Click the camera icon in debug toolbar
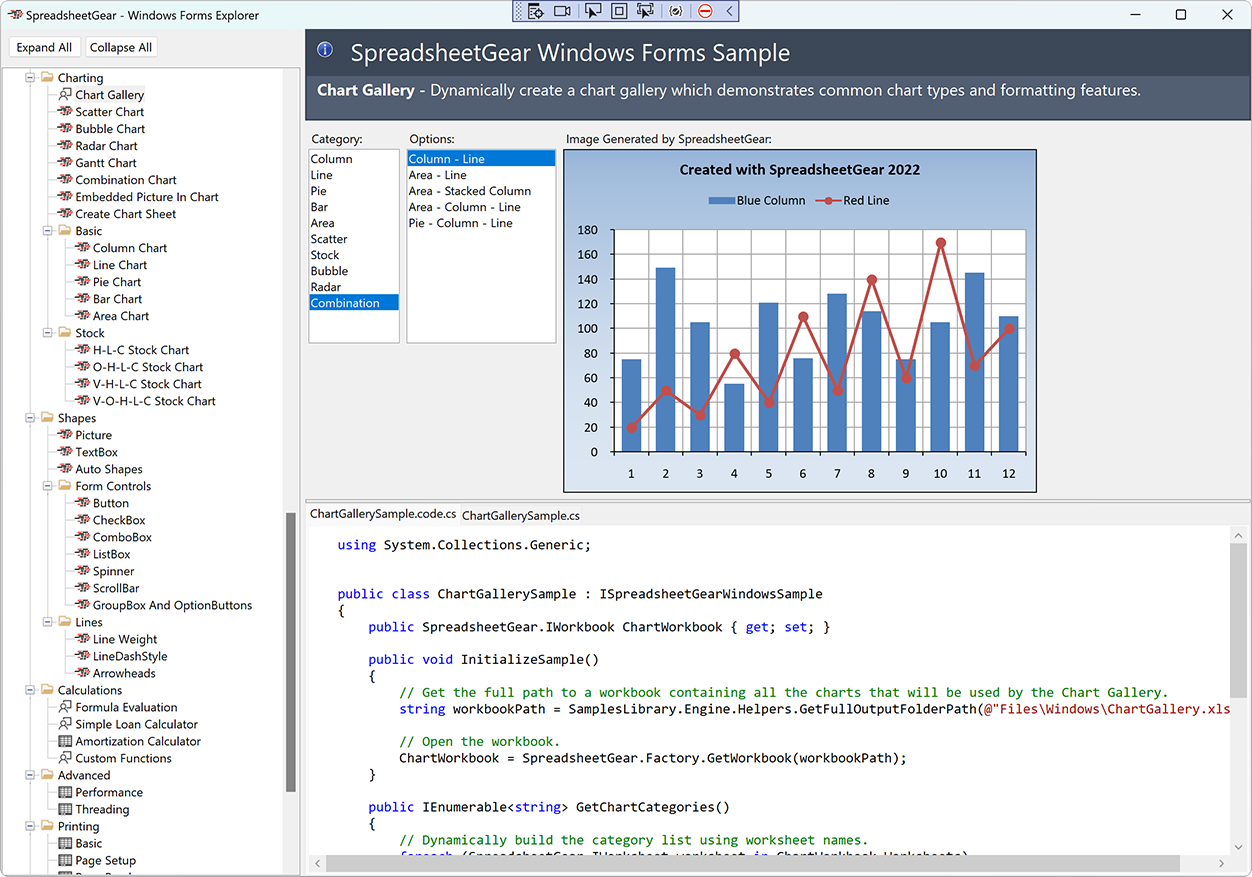The width and height of the screenshot is (1252, 877). coord(562,11)
